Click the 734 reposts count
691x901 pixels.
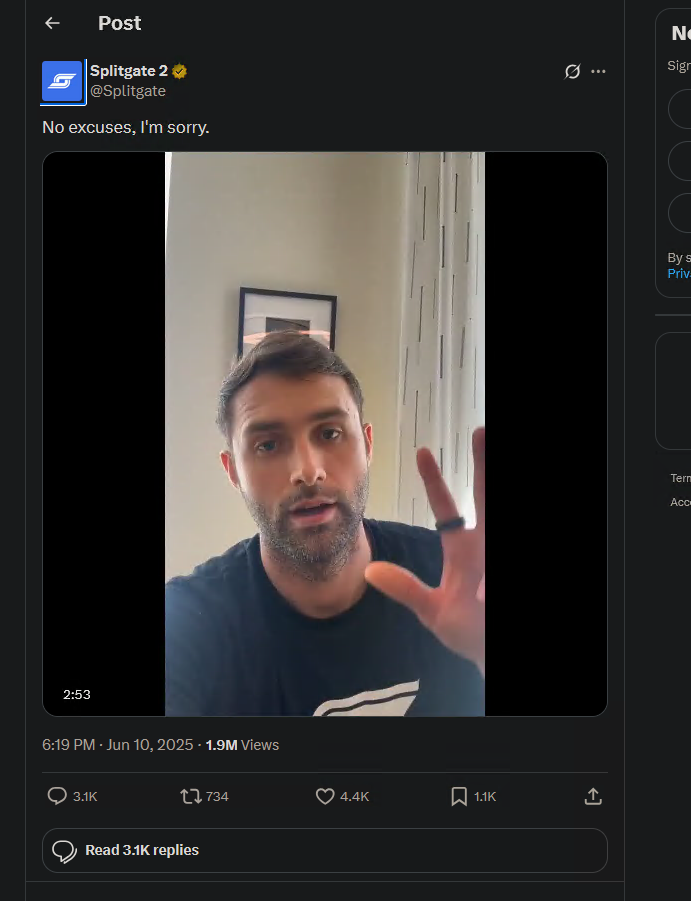(x=217, y=796)
